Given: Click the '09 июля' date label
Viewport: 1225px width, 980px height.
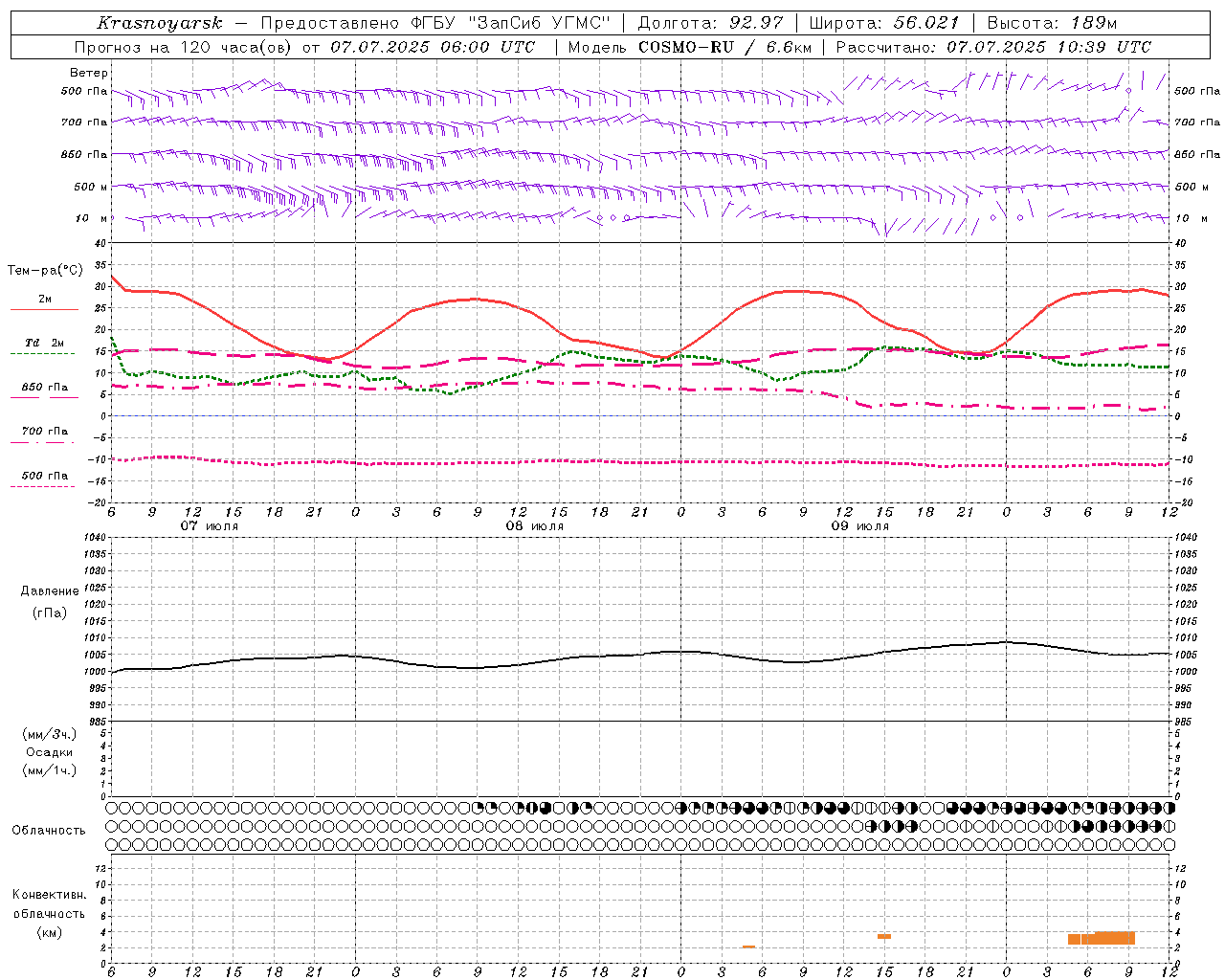Looking at the screenshot, I should point(860,526).
